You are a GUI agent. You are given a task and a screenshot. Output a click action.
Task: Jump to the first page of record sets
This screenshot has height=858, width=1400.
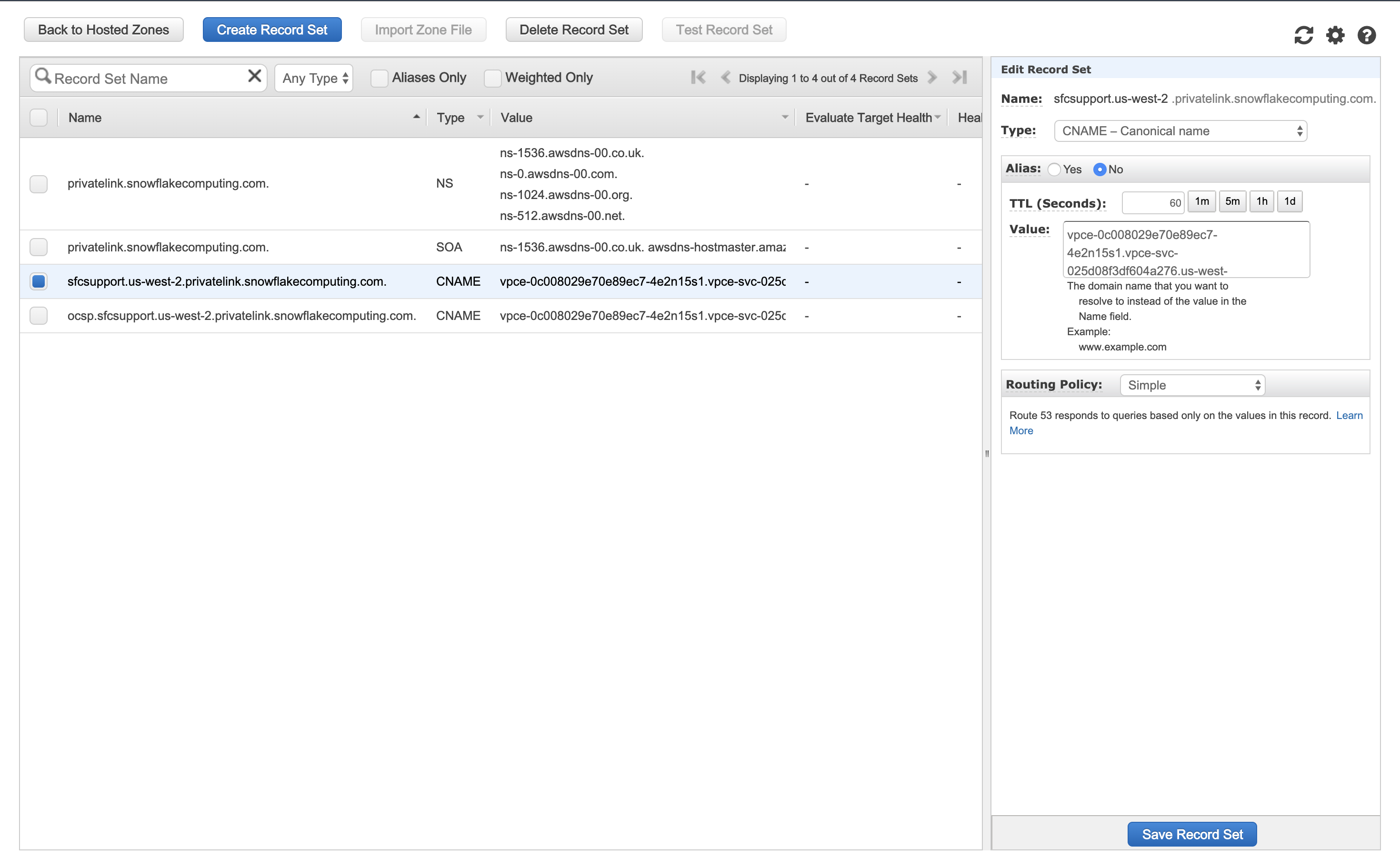click(x=698, y=78)
